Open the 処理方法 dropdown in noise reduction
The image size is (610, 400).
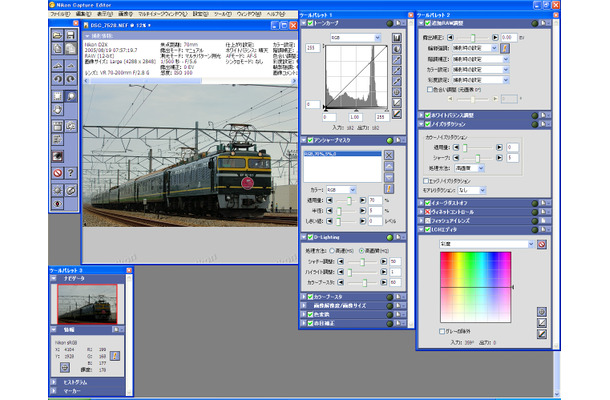470,168
